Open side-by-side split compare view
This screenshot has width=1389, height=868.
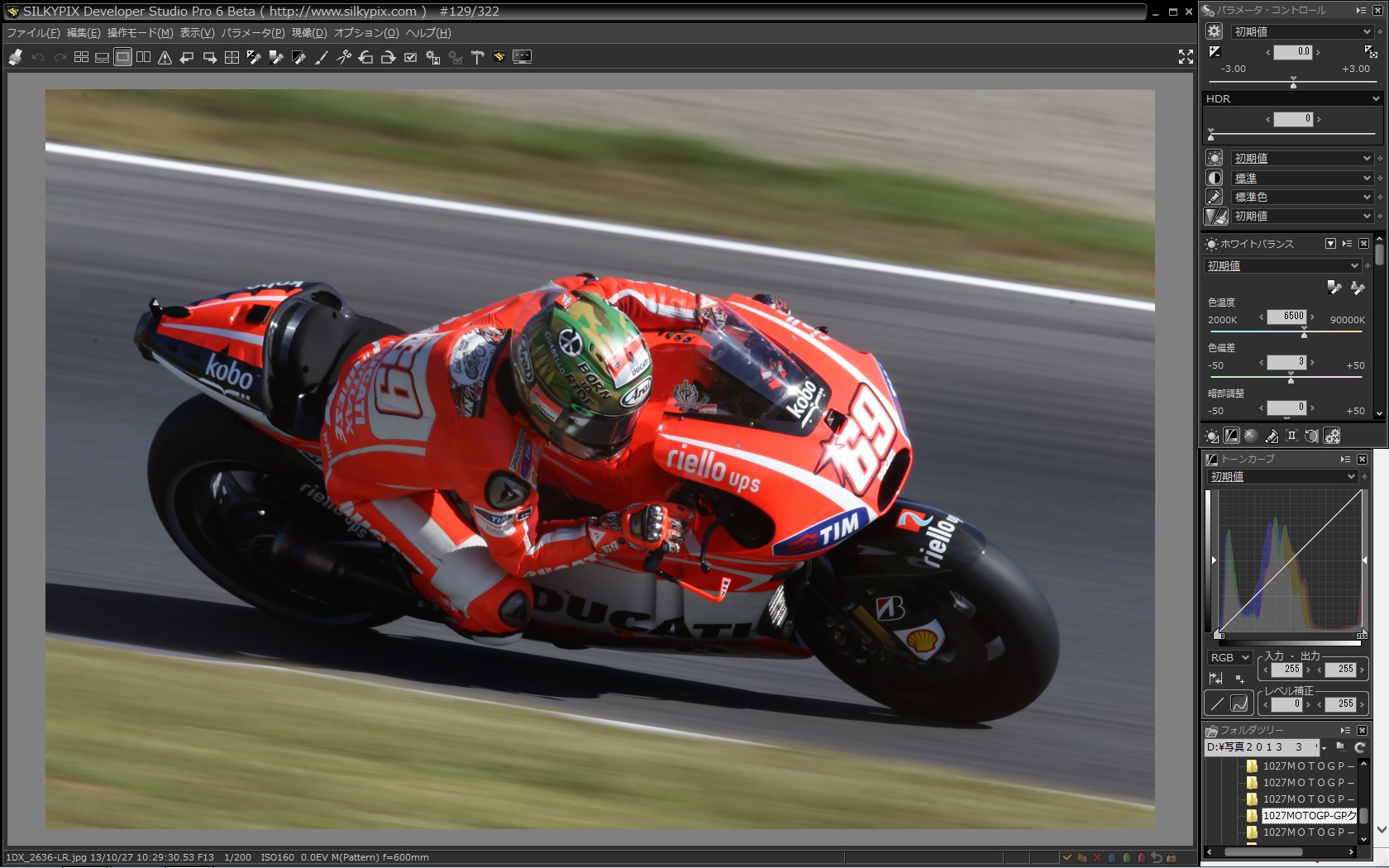143,57
